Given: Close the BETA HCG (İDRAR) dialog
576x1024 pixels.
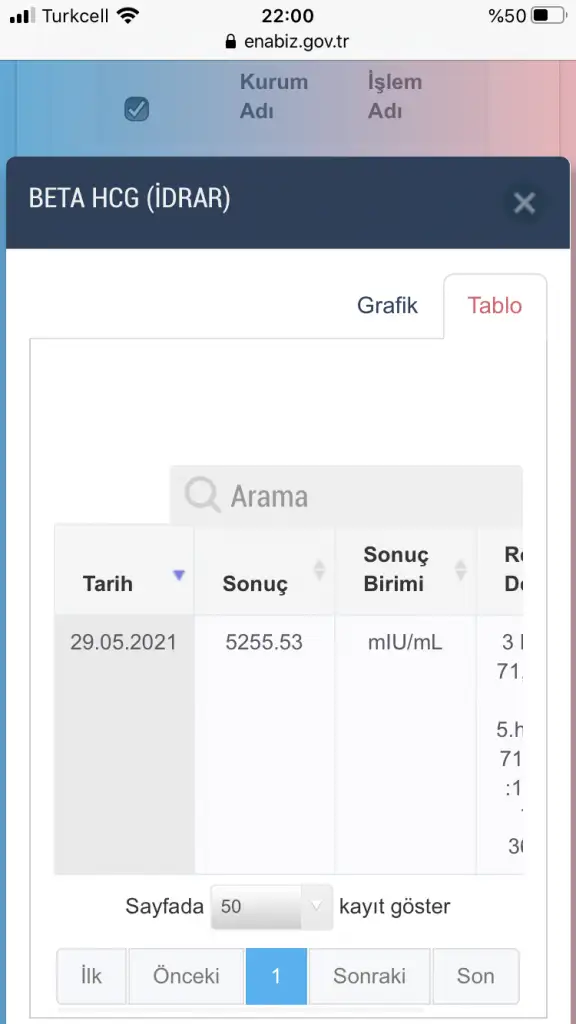Looking at the screenshot, I should 524,203.
